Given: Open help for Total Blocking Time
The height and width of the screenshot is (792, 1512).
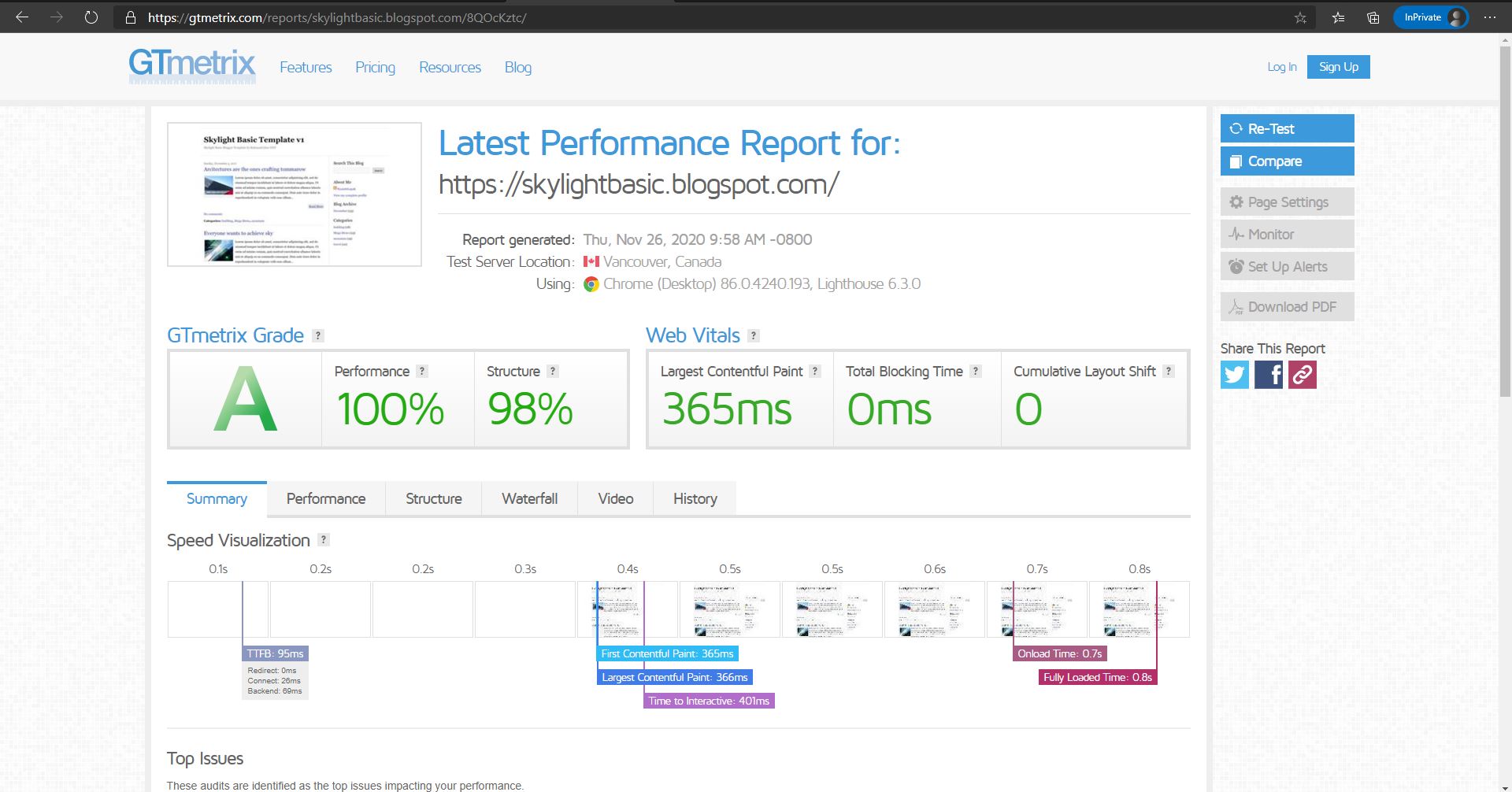Looking at the screenshot, I should (x=976, y=371).
